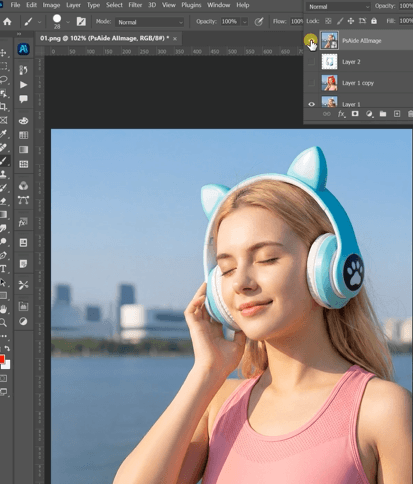Viewport: 413px width, 484px height.
Task: Open the brush Mode dropdown
Action: coord(150,22)
